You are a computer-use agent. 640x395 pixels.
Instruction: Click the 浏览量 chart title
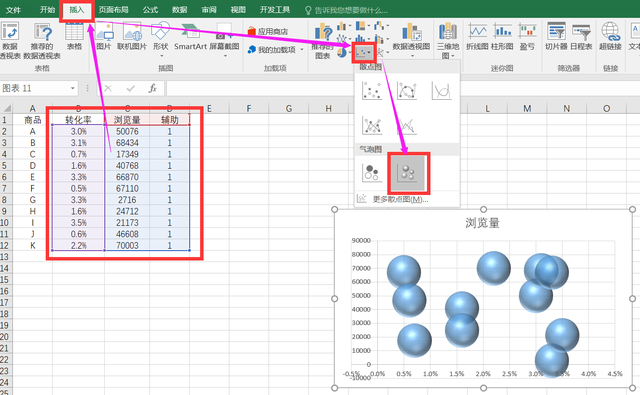(x=482, y=223)
